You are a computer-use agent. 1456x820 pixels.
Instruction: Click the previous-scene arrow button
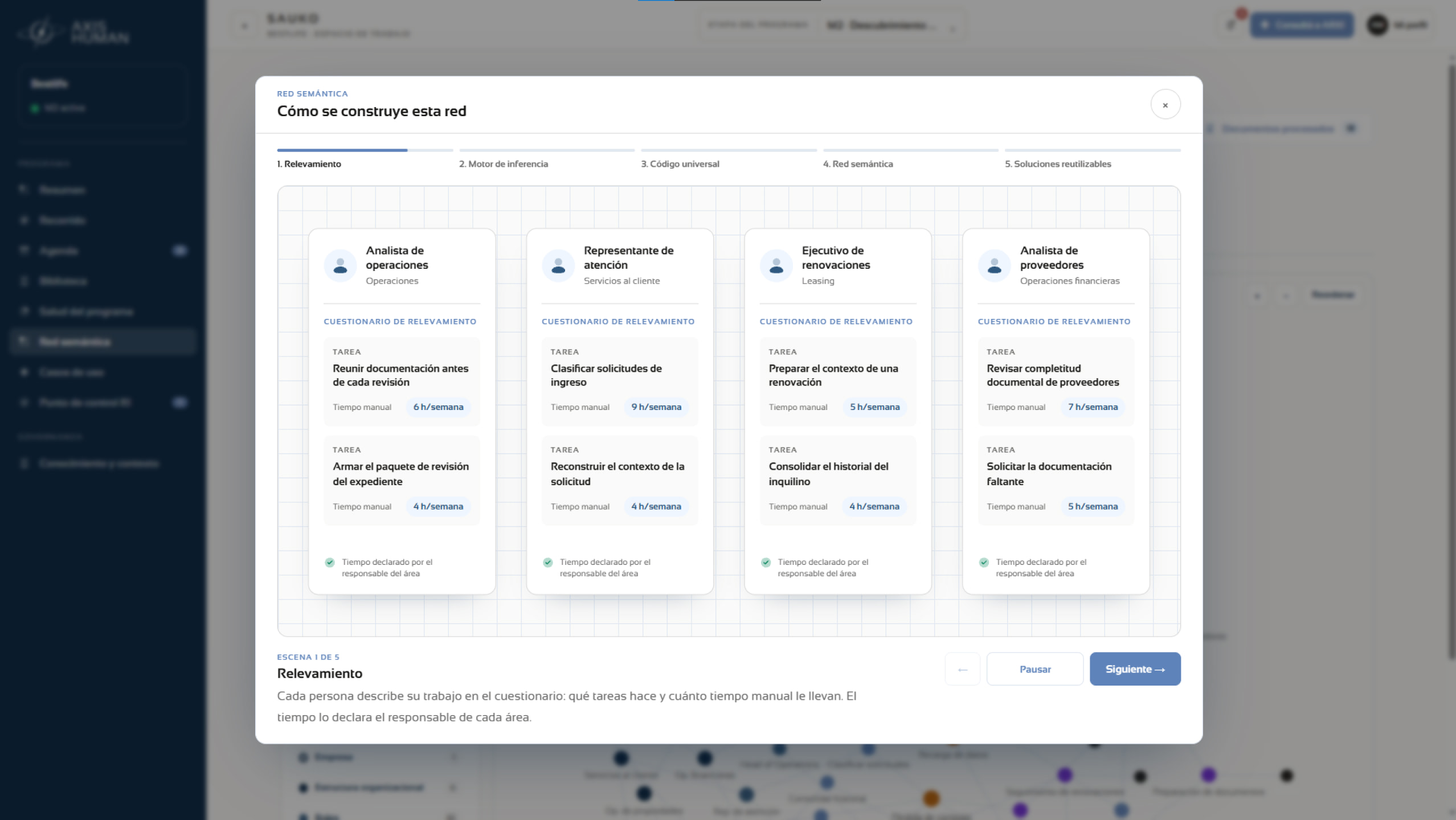962,669
